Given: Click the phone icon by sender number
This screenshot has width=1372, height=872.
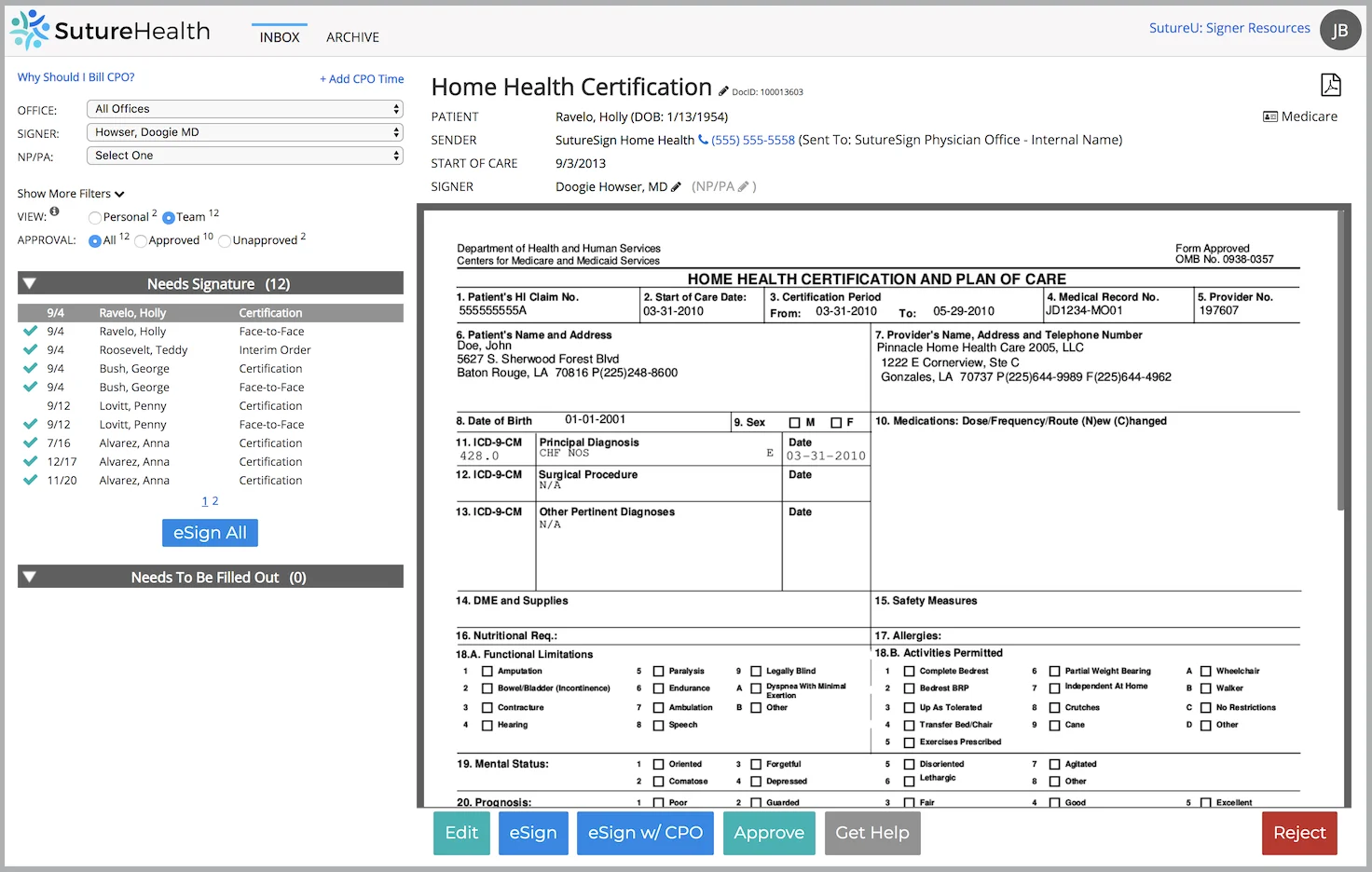Looking at the screenshot, I should [x=704, y=140].
